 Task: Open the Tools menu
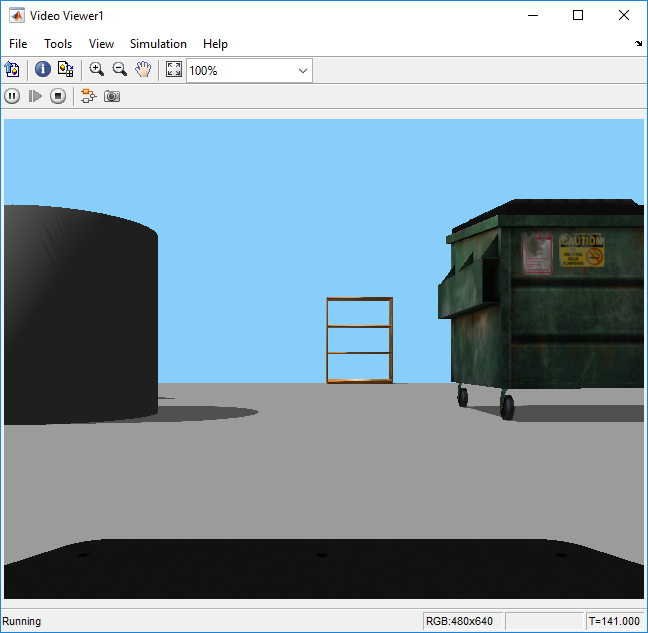pos(58,44)
